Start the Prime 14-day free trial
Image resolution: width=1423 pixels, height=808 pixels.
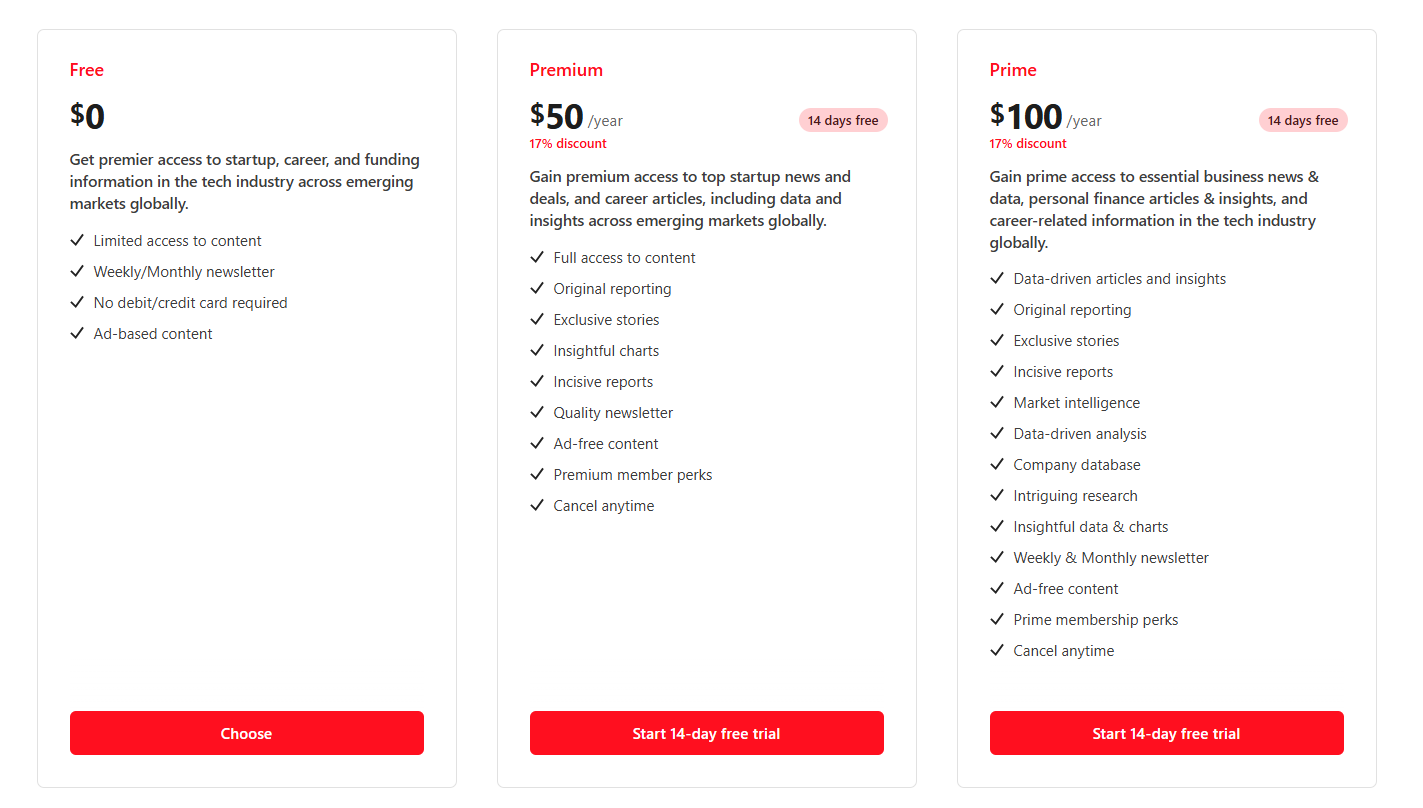[x=1166, y=733]
